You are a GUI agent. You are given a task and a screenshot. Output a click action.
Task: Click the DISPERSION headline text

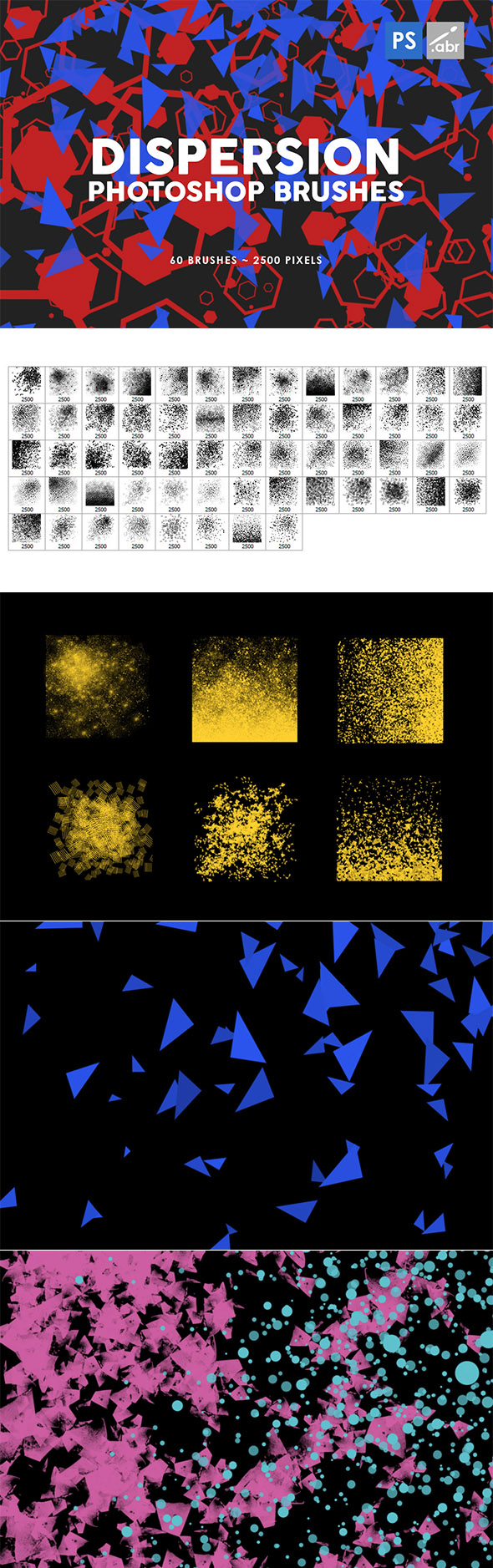coord(246,156)
